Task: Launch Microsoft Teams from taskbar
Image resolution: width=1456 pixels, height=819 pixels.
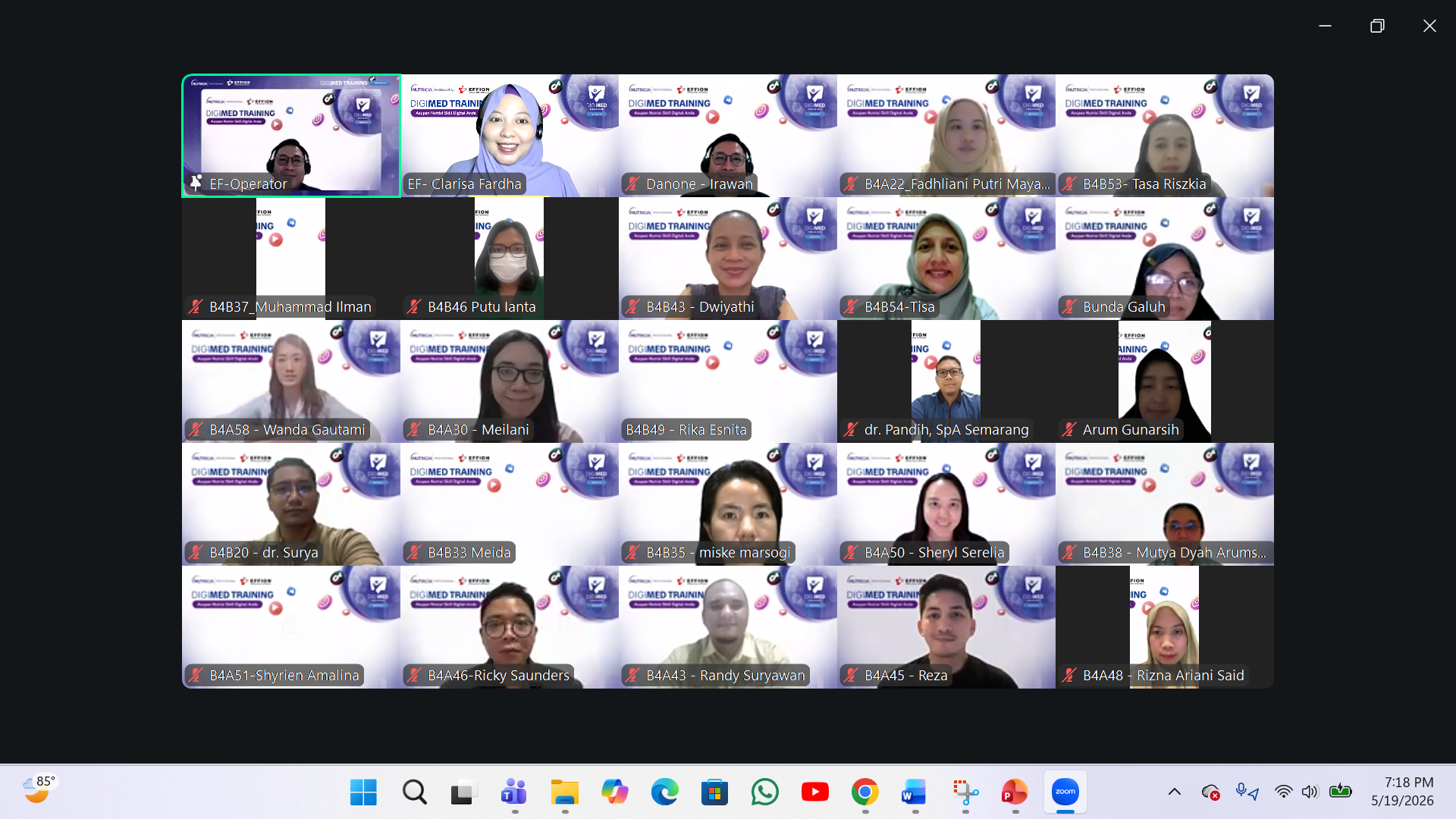Action: point(514,792)
